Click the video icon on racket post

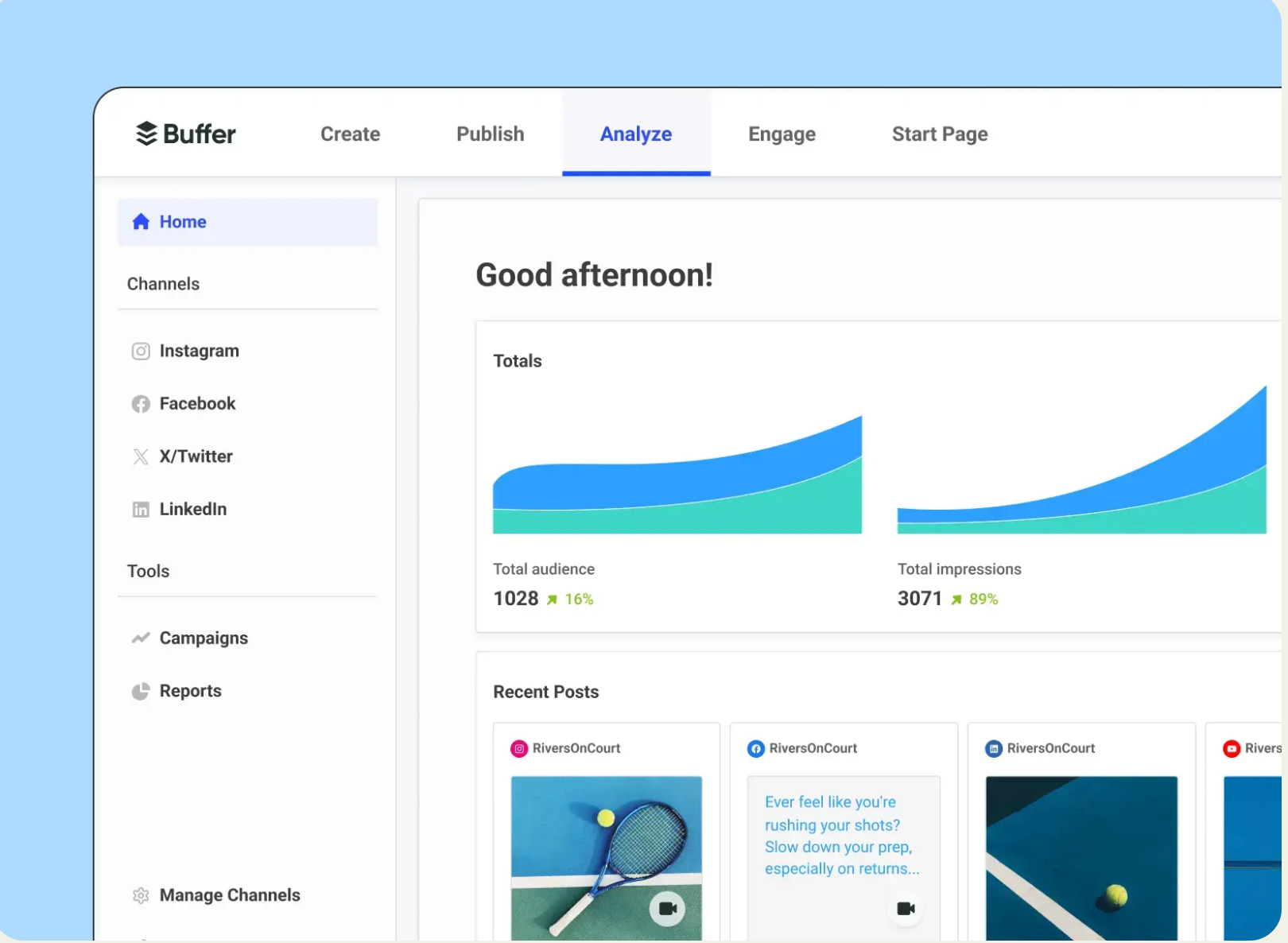(x=668, y=908)
